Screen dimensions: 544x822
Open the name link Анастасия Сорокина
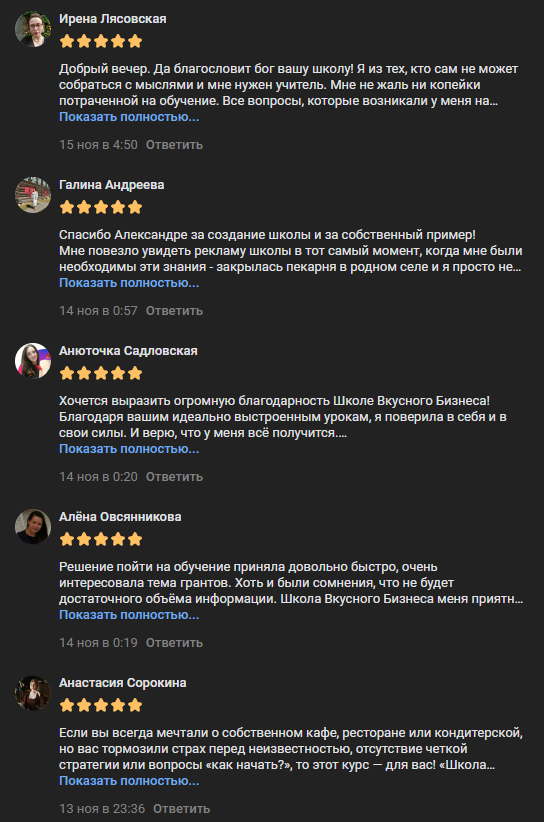pos(123,683)
